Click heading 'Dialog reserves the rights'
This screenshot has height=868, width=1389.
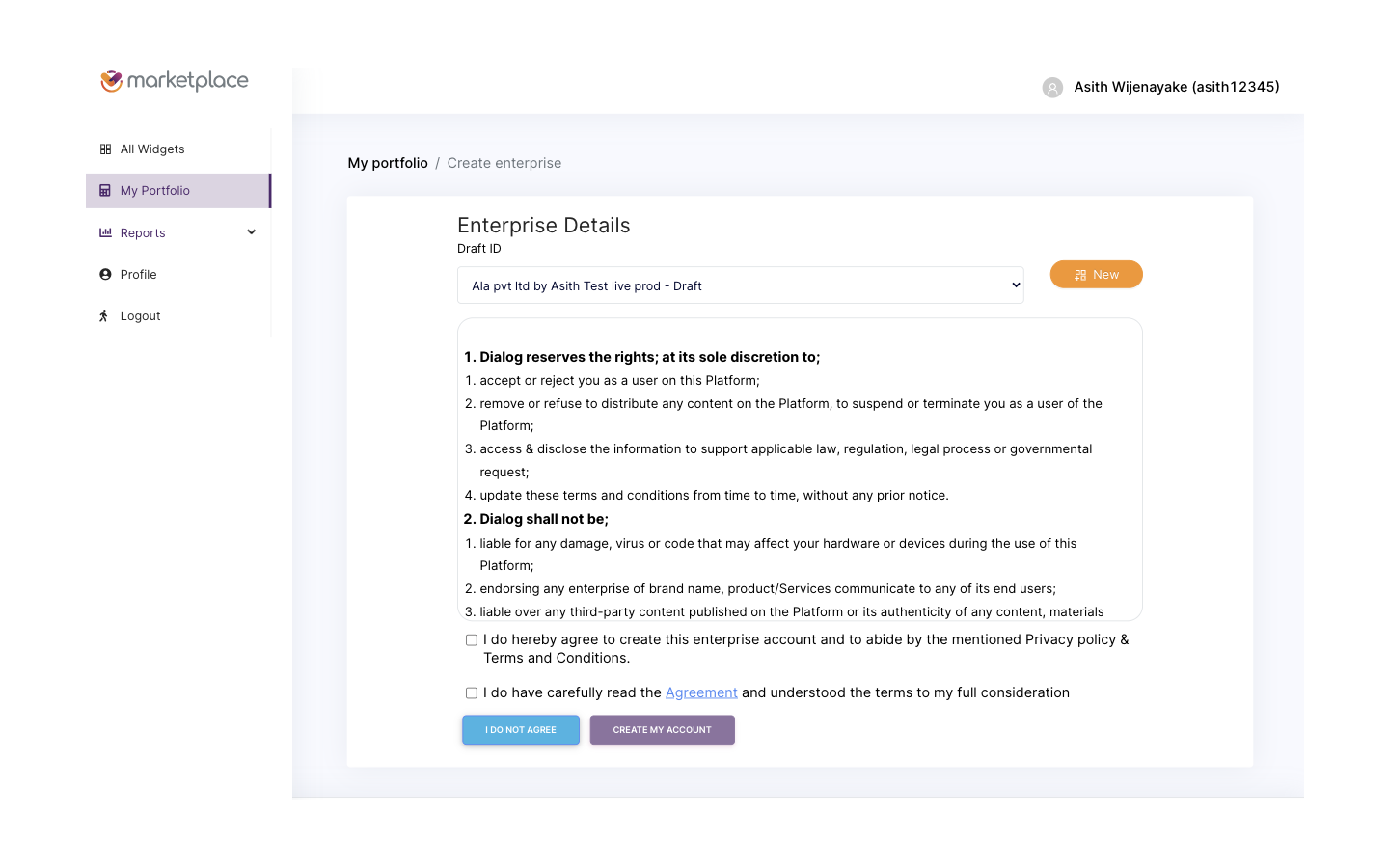(x=650, y=357)
